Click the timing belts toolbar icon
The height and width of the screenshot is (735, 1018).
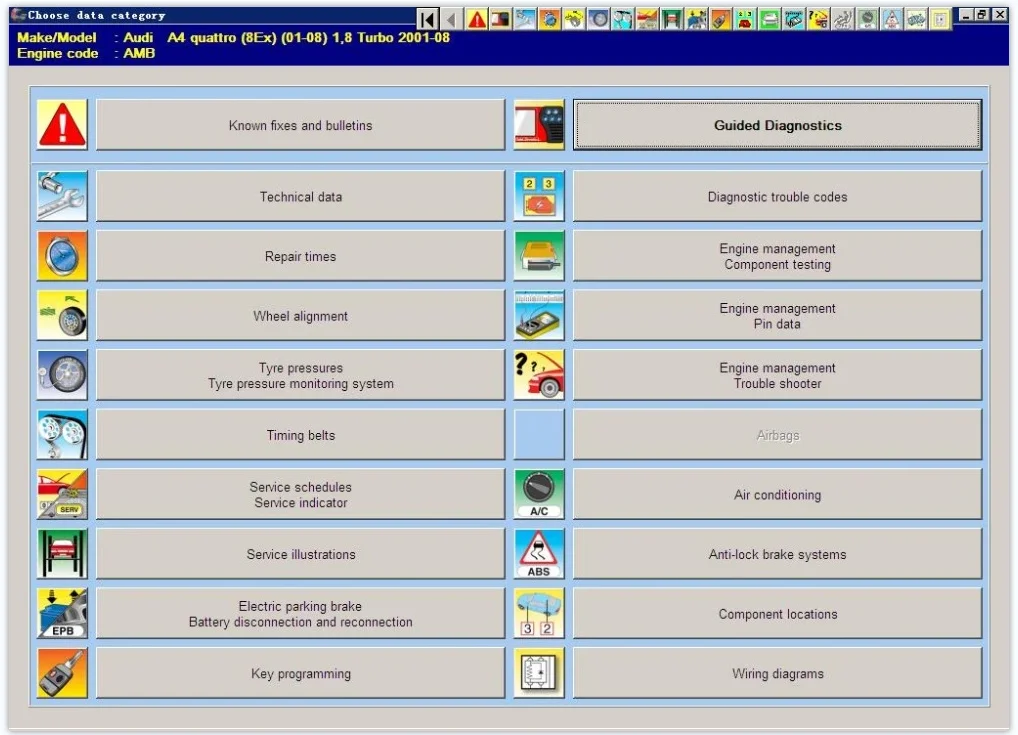(623, 19)
